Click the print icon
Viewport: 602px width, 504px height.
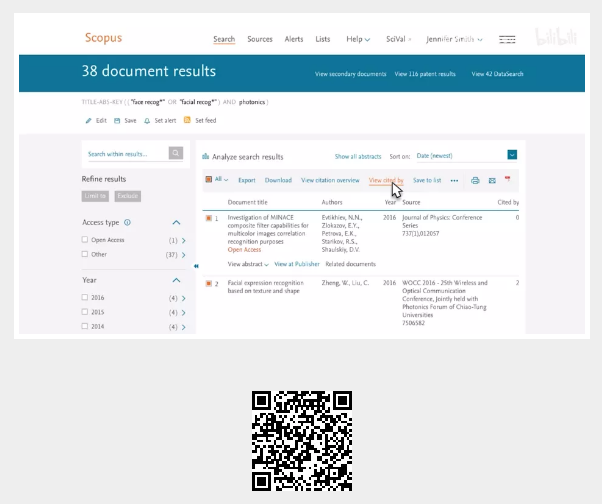[x=475, y=180]
